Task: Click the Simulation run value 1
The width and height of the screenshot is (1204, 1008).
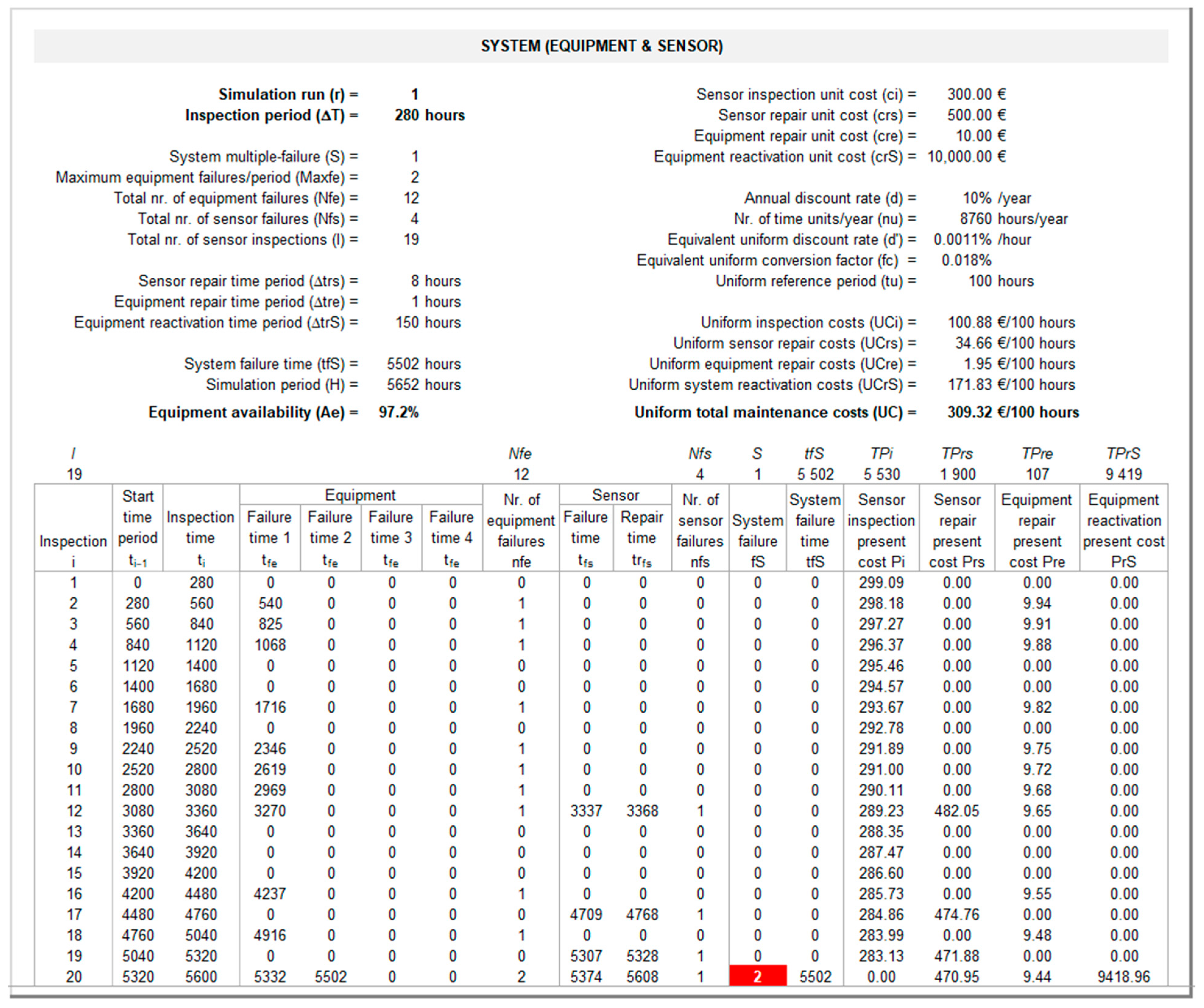Action: tap(414, 94)
